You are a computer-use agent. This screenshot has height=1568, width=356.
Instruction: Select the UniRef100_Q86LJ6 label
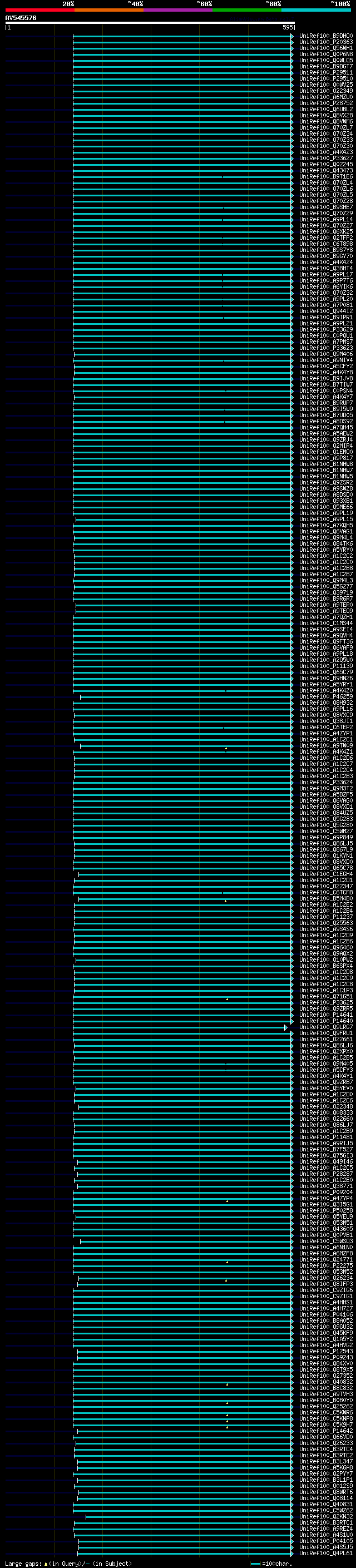[326, 1045]
